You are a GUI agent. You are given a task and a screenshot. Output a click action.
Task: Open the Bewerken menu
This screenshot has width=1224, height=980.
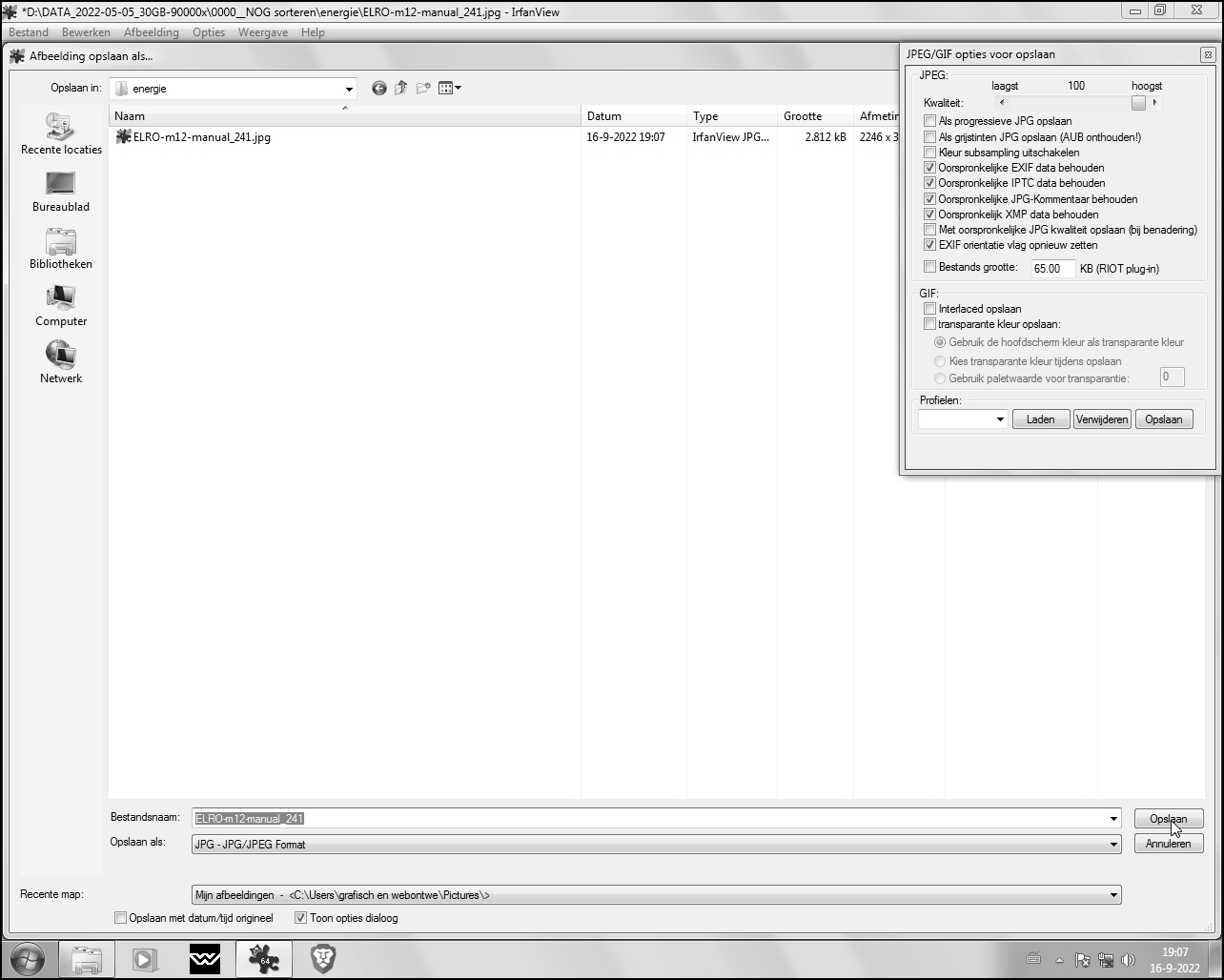point(86,32)
